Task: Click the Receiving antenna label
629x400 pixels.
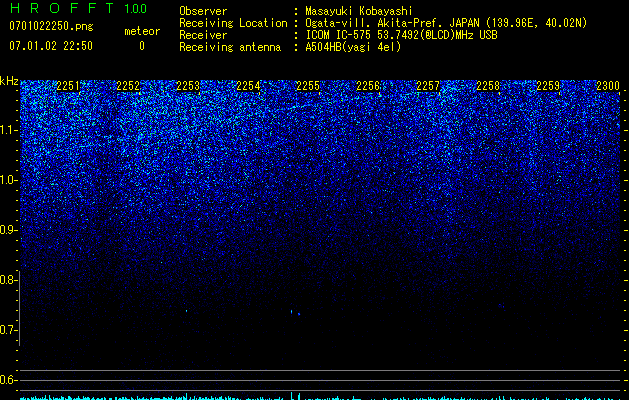Action: click(230, 47)
